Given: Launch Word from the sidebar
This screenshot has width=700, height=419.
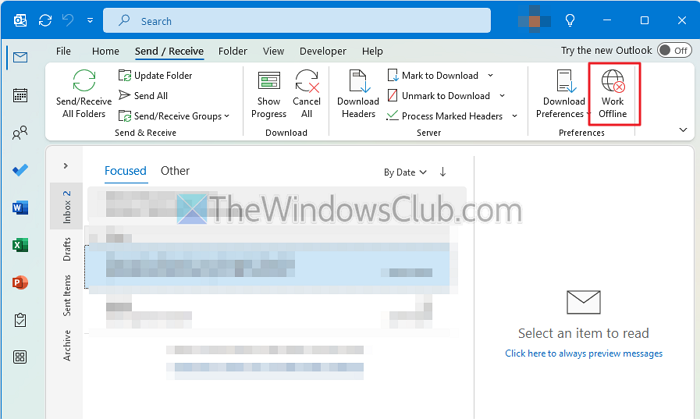Looking at the screenshot, I should click(20, 207).
